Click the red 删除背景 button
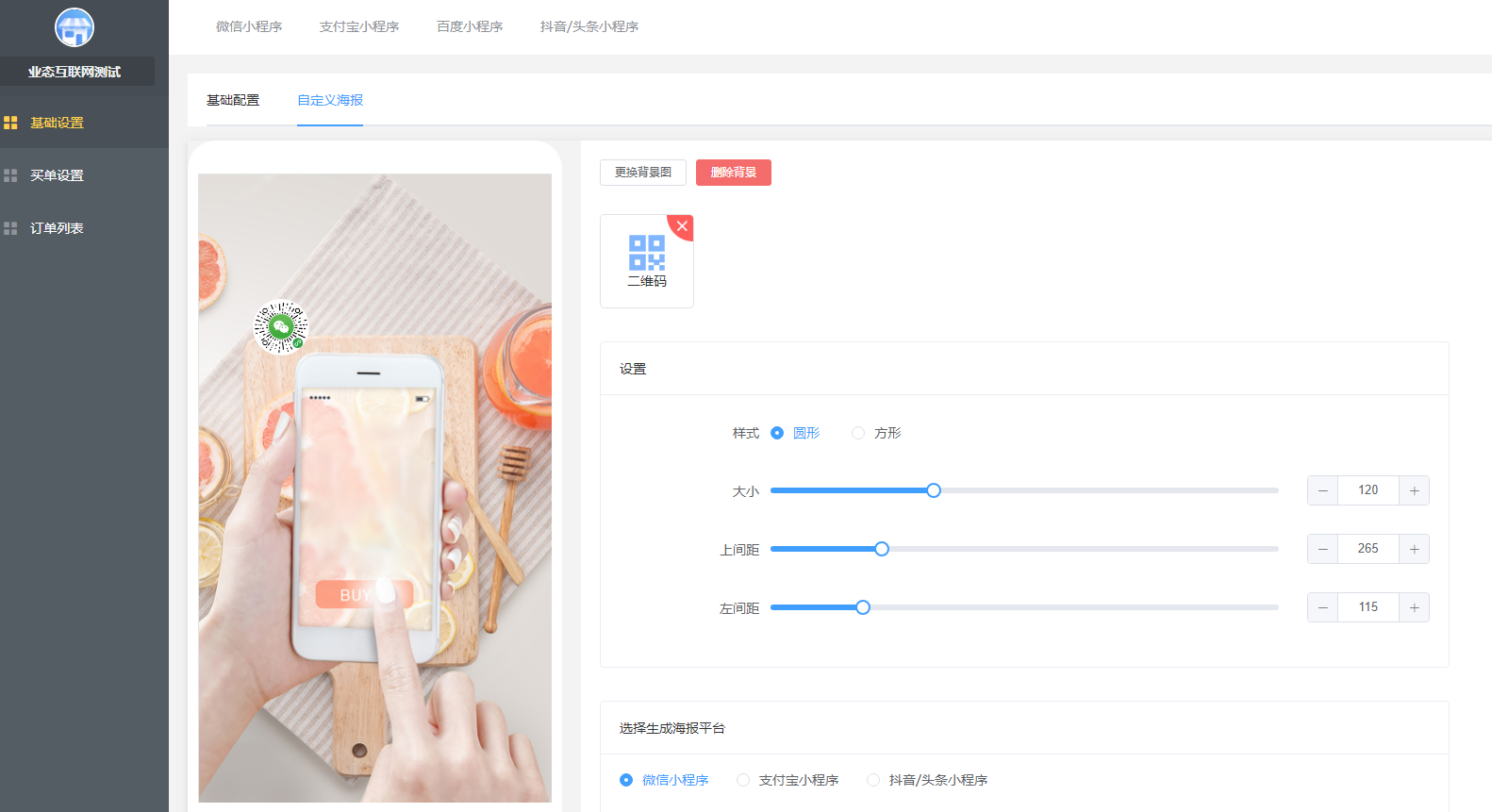Screen dimensions: 1492x812 734,173
